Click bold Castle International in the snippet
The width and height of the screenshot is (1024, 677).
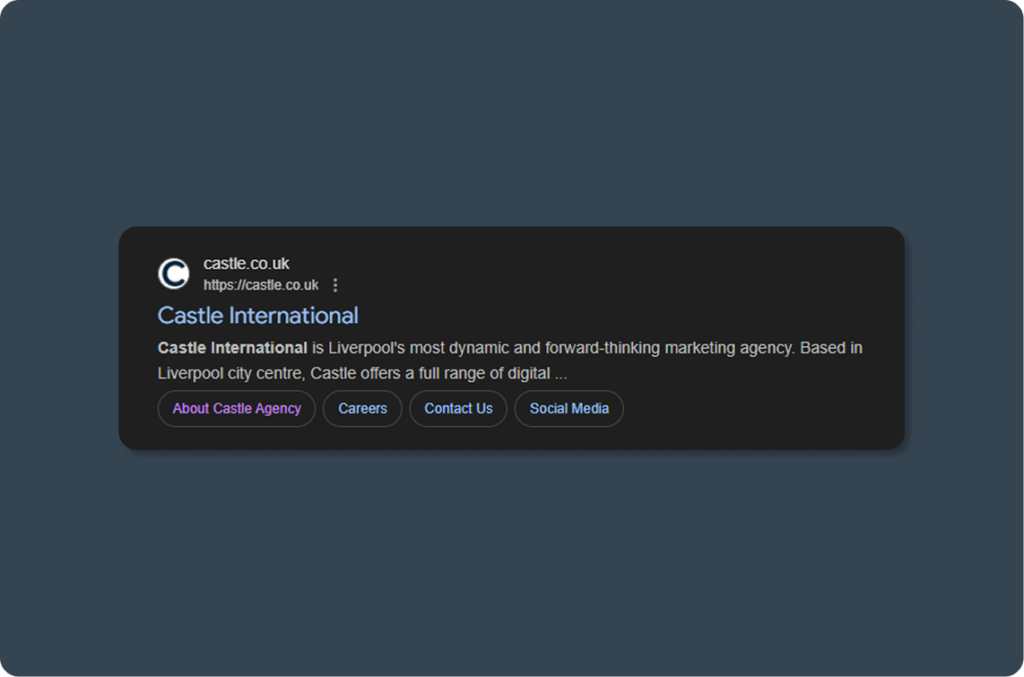pos(232,348)
